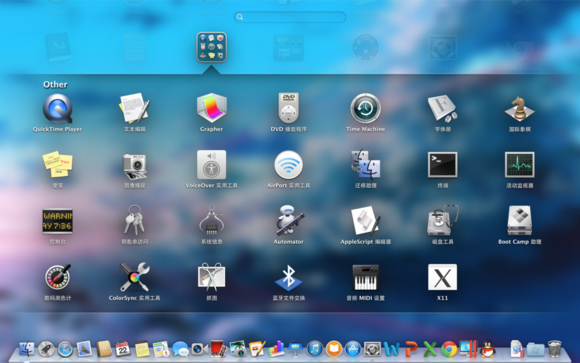The width and height of the screenshot is (580, 363).
Task: Click the Launchpad search field
Action: tap(290, 17)
